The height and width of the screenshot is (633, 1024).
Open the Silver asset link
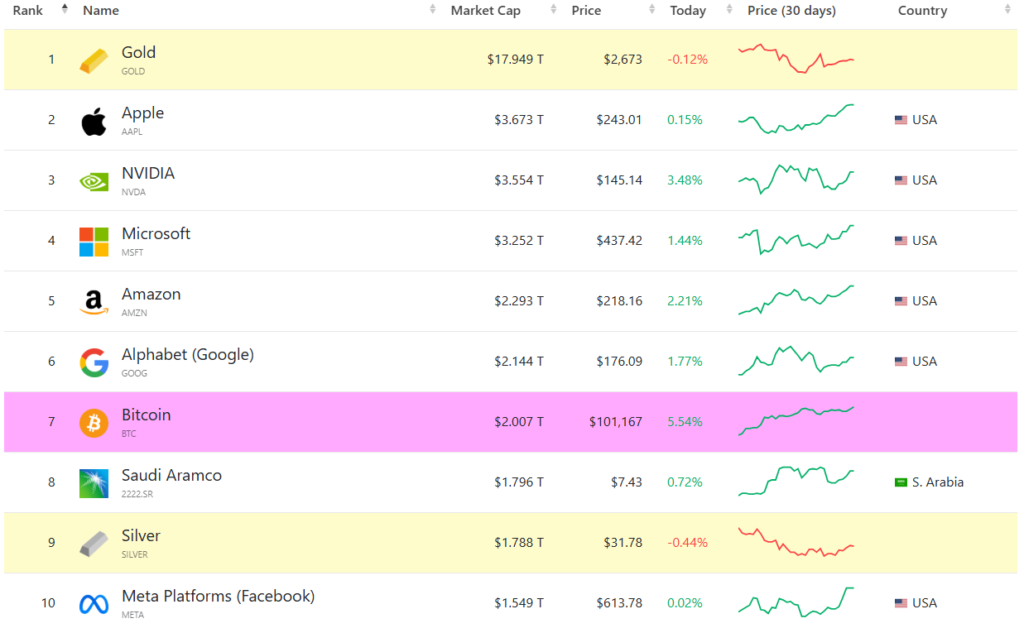pos(140,536)
